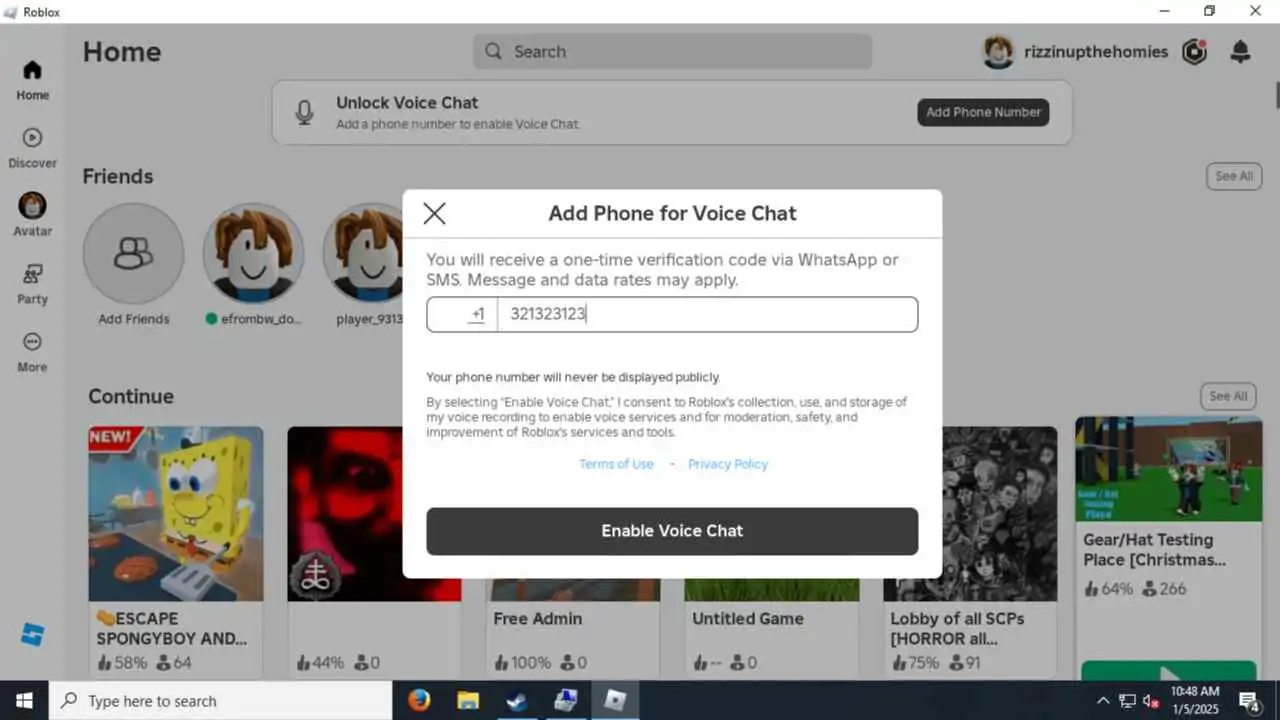Open the Windows Start menu

click(24, 700)
